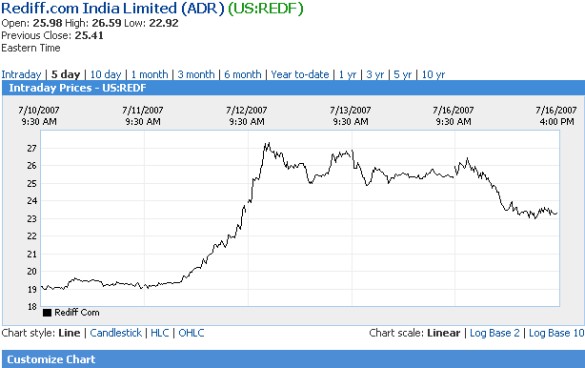585x368 pixels.
Task: Select the HLC chart style
Action: 160,333
